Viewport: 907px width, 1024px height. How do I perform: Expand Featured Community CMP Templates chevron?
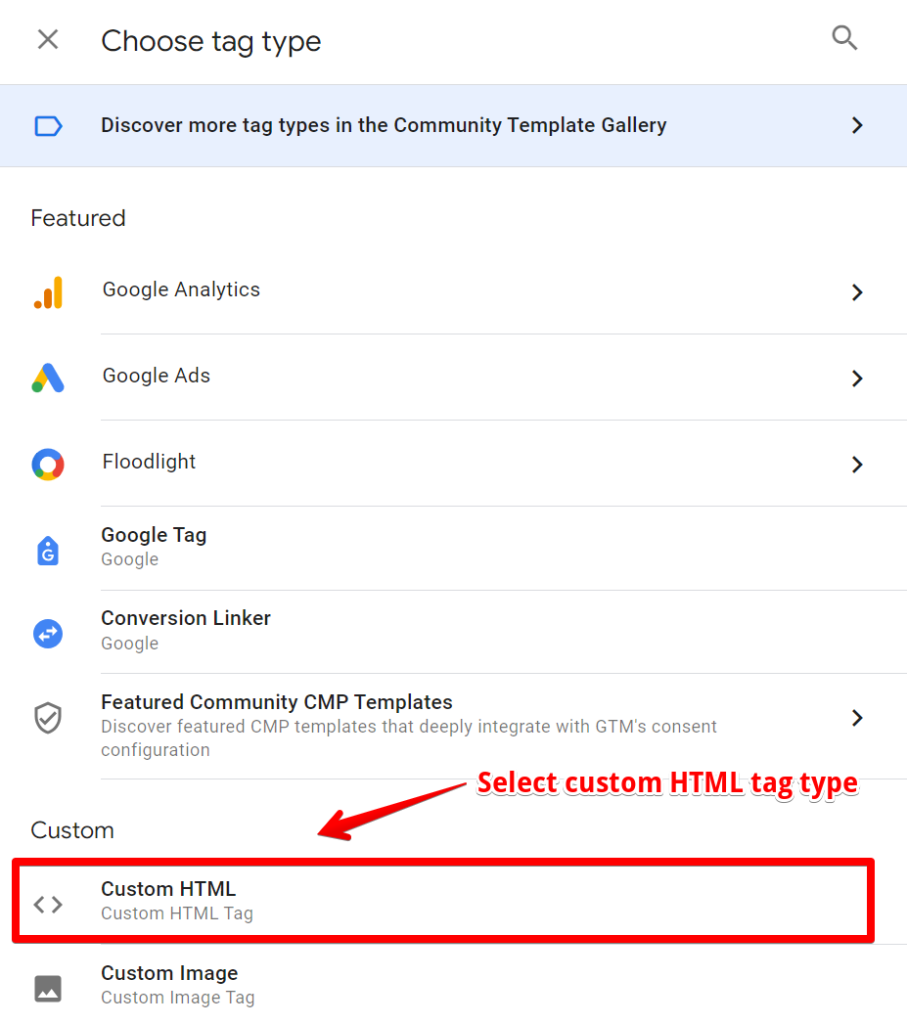click(857, 718)
